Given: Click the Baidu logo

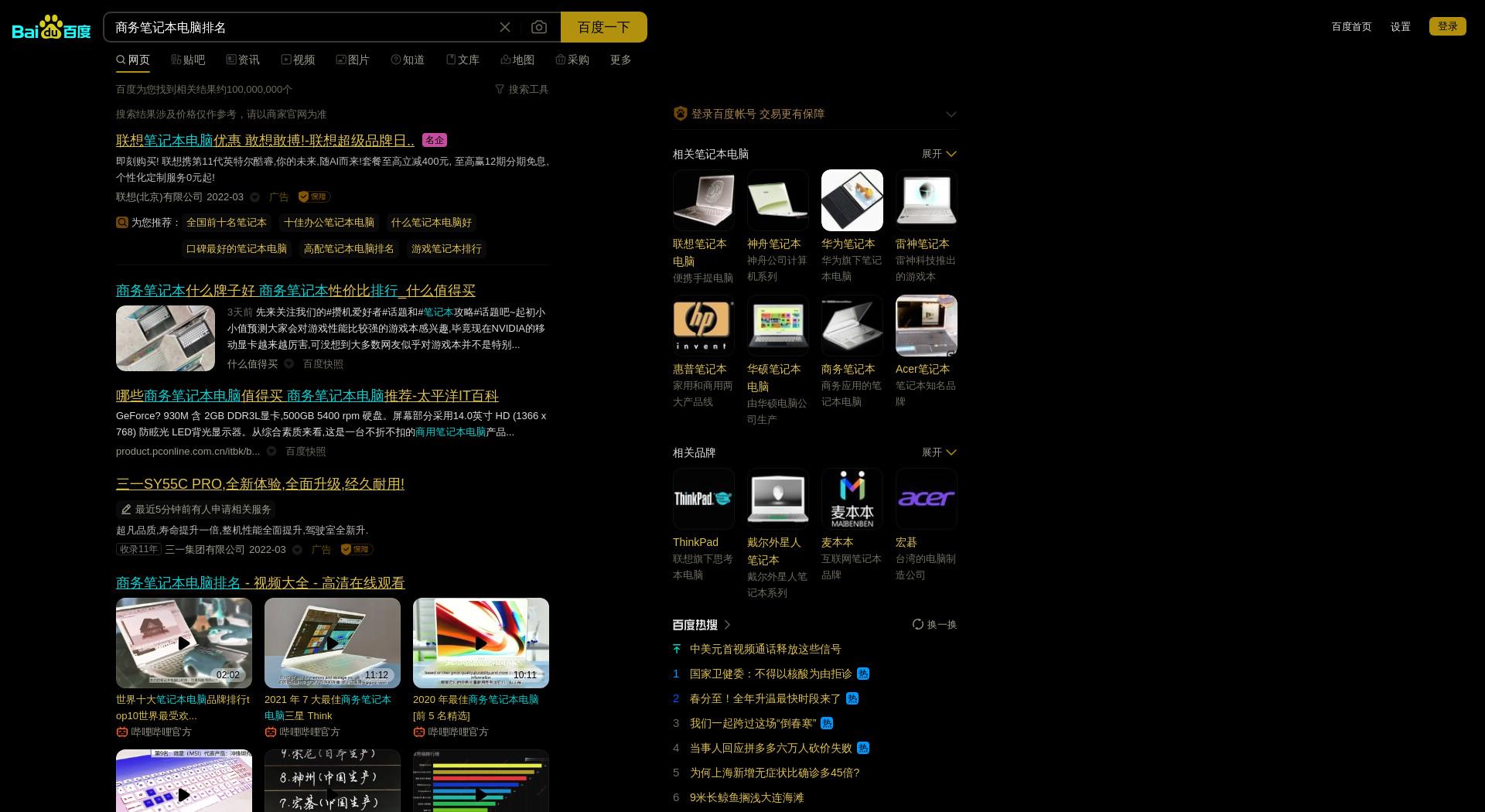Looking at the screenshot, I should [51, 28].
